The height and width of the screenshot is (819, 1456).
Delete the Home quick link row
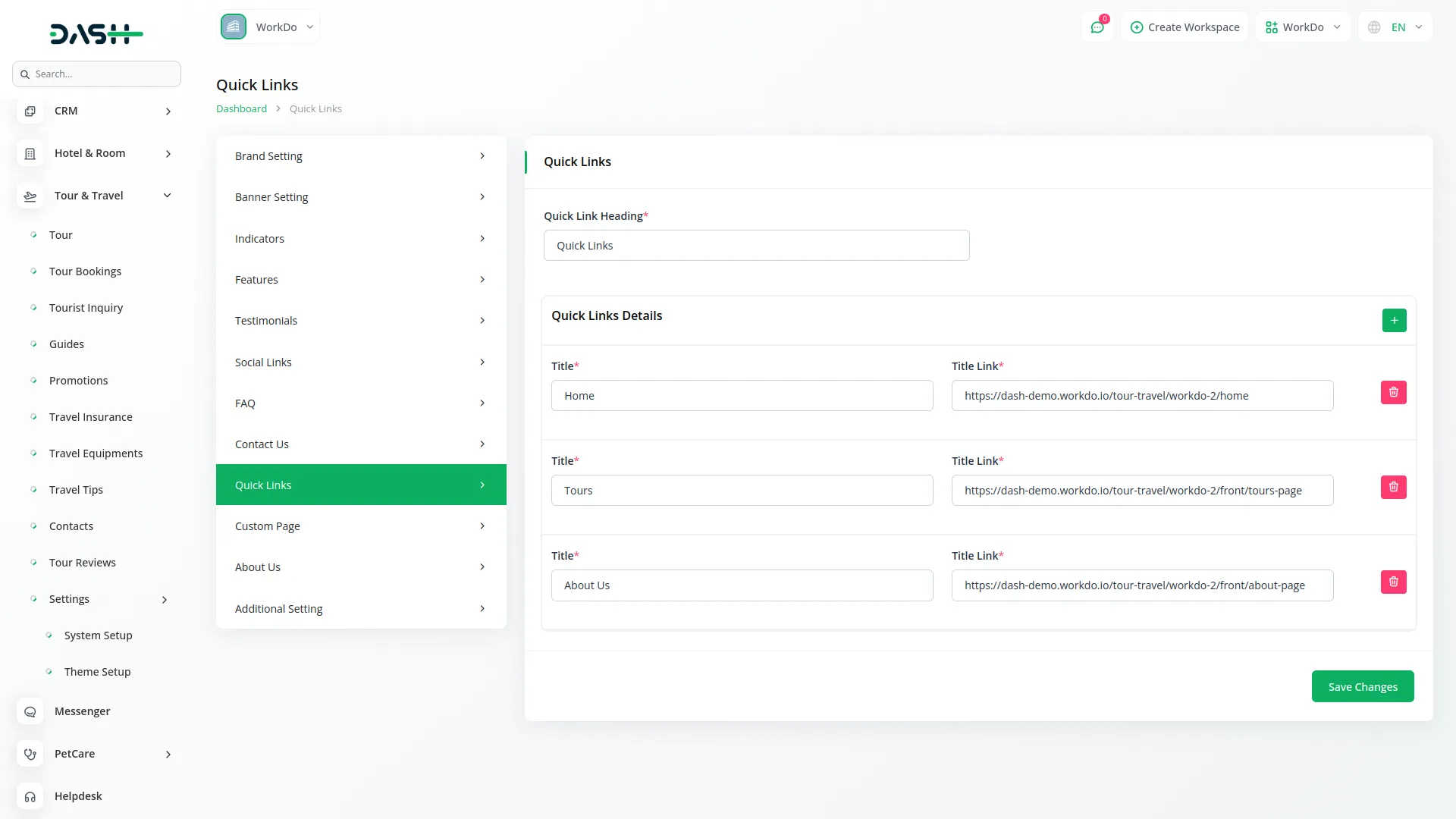1393,392
